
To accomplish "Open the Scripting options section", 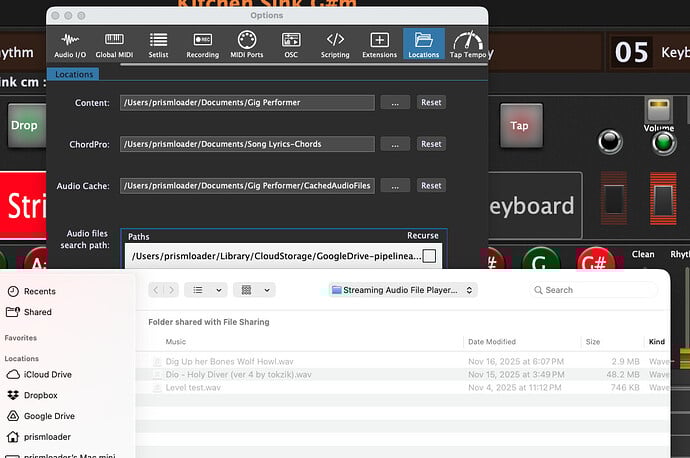I will [335, 45].
